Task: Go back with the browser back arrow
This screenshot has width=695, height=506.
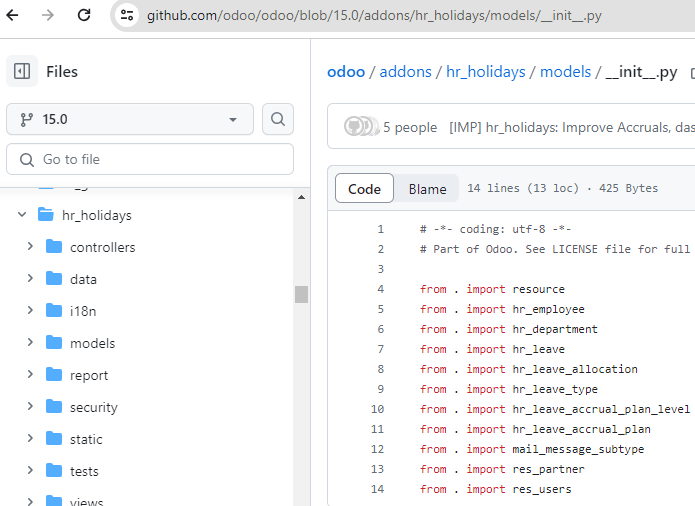Action: [x=12, y=15]
